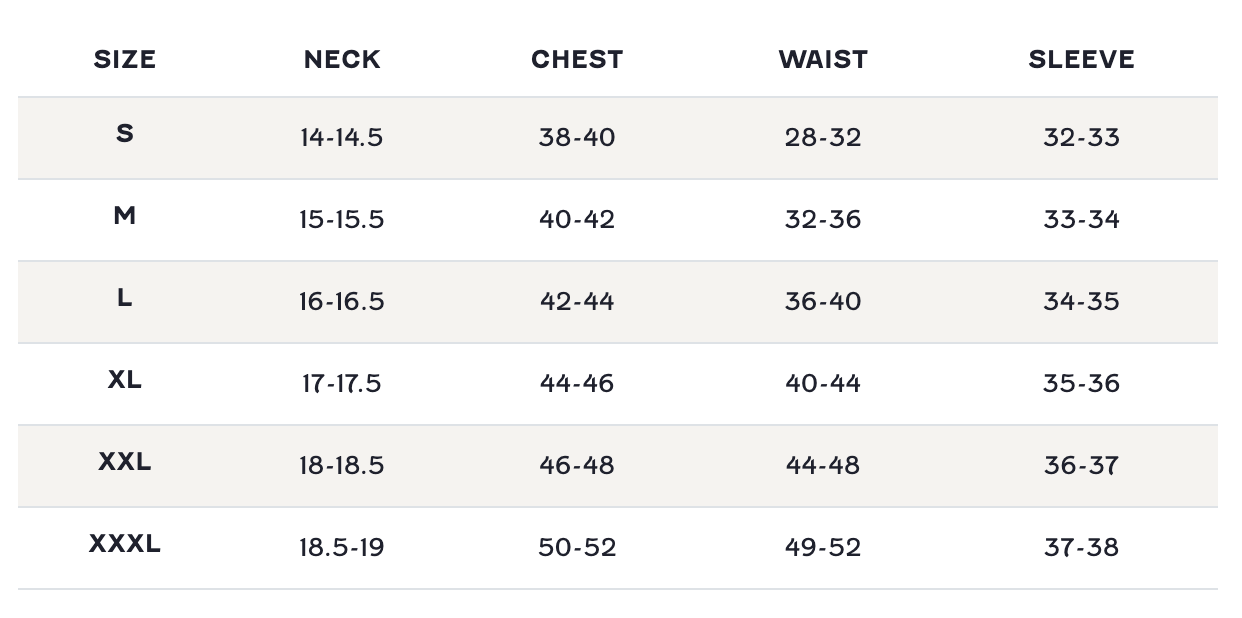Viewport: 1242px width, 618px height.
Task: Click waist measurement 36-40
Action: pyautogui.click(x=823, y=302)
